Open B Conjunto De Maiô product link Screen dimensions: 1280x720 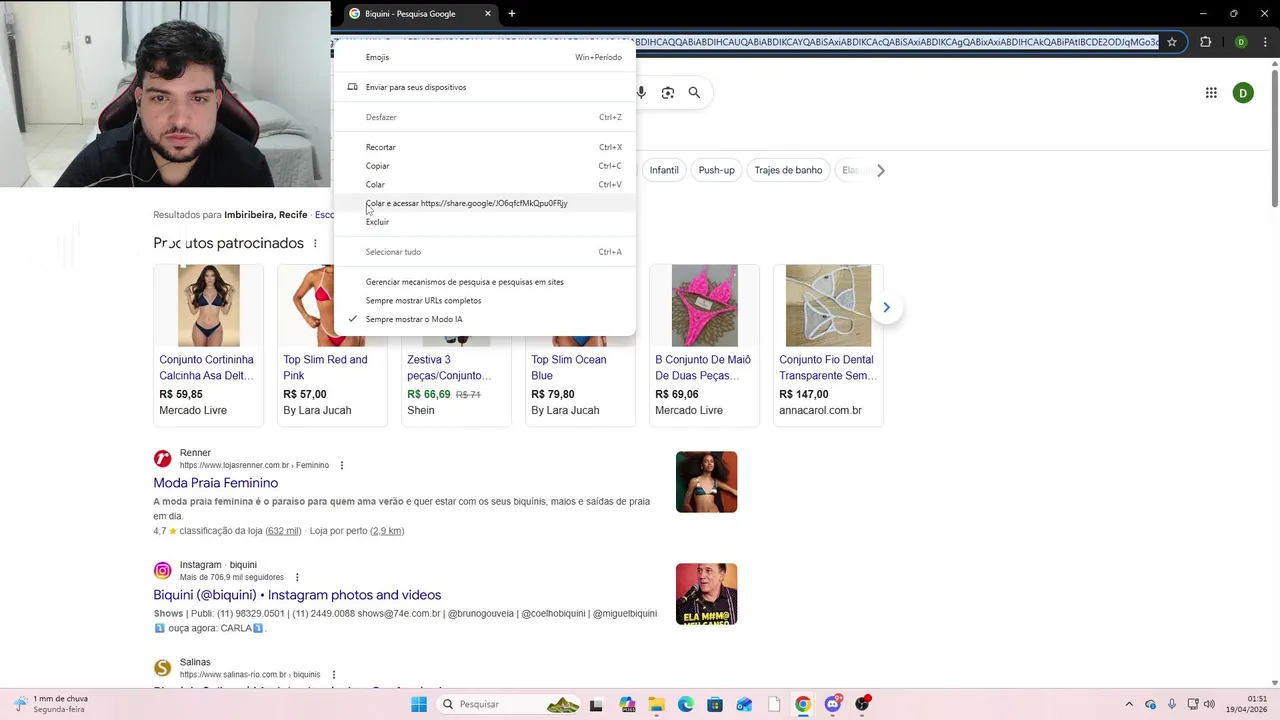[x=703, y=367]
